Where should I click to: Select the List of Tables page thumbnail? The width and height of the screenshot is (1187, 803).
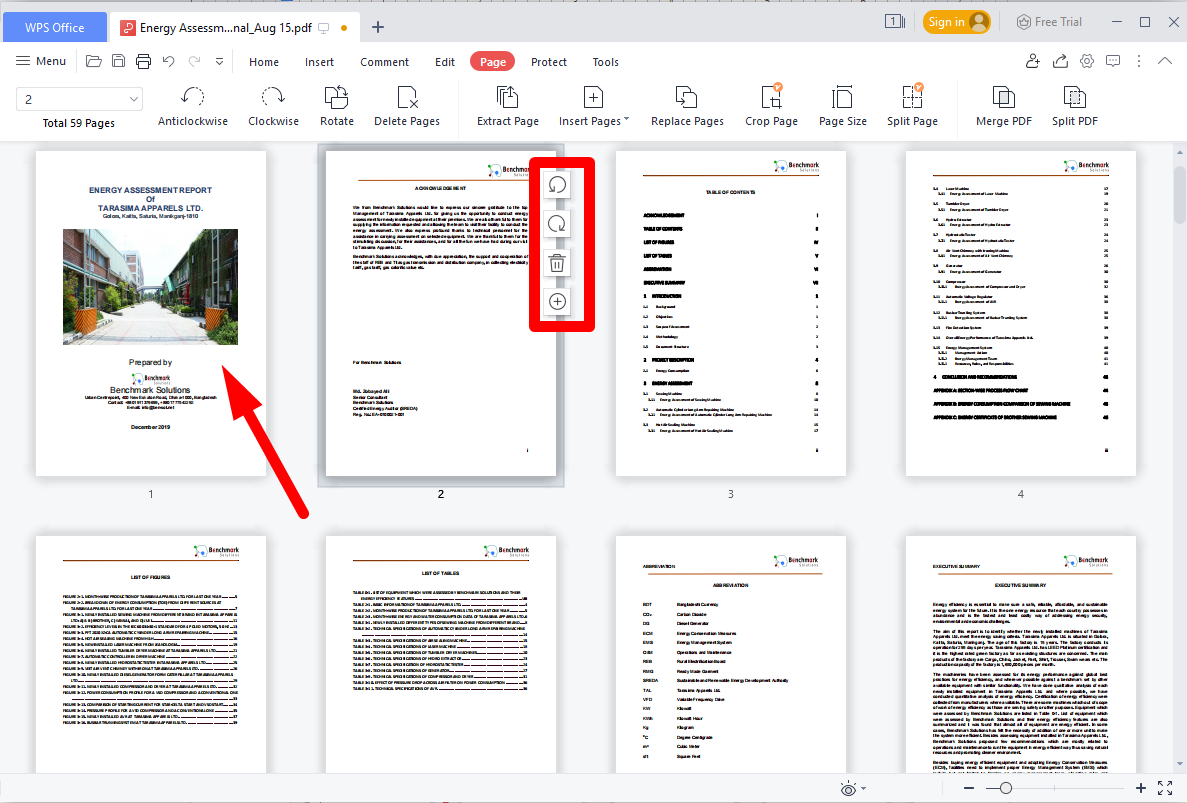pos(441,655)
